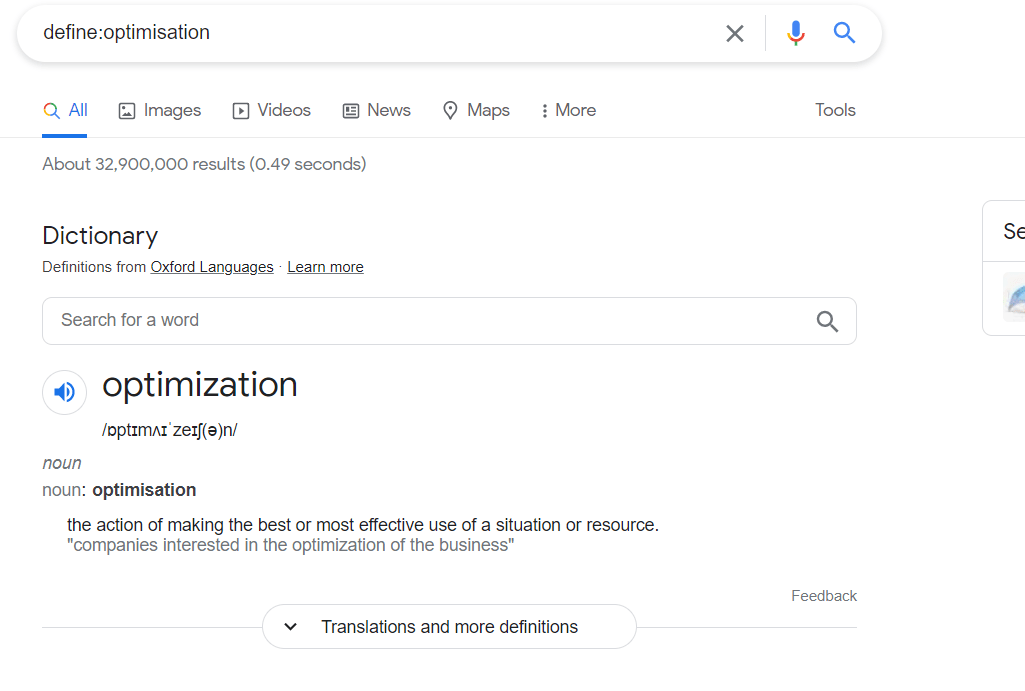Expand Translations and more definitions

[448, 626]
